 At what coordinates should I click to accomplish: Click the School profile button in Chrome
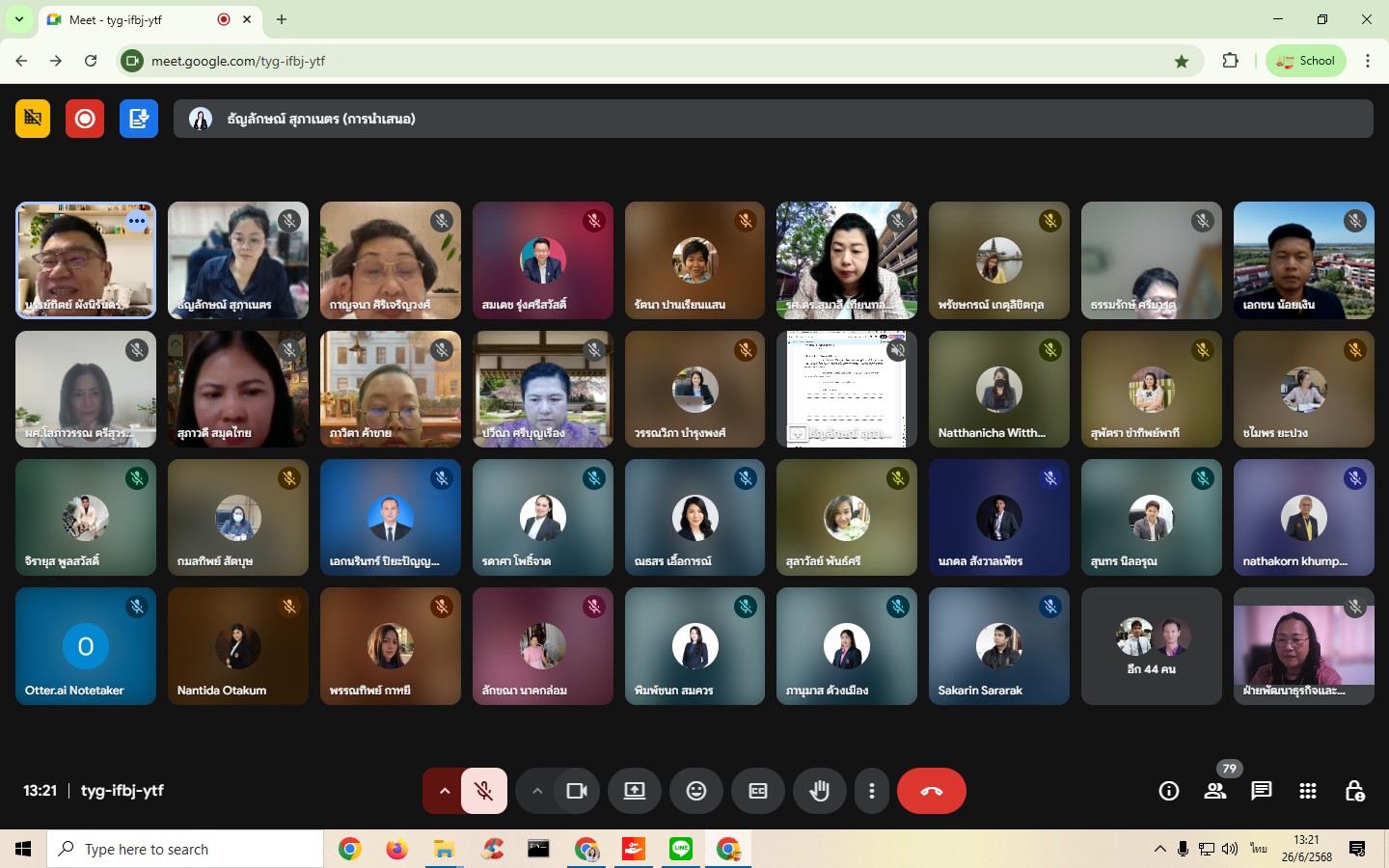click(x=1306, y=61)
